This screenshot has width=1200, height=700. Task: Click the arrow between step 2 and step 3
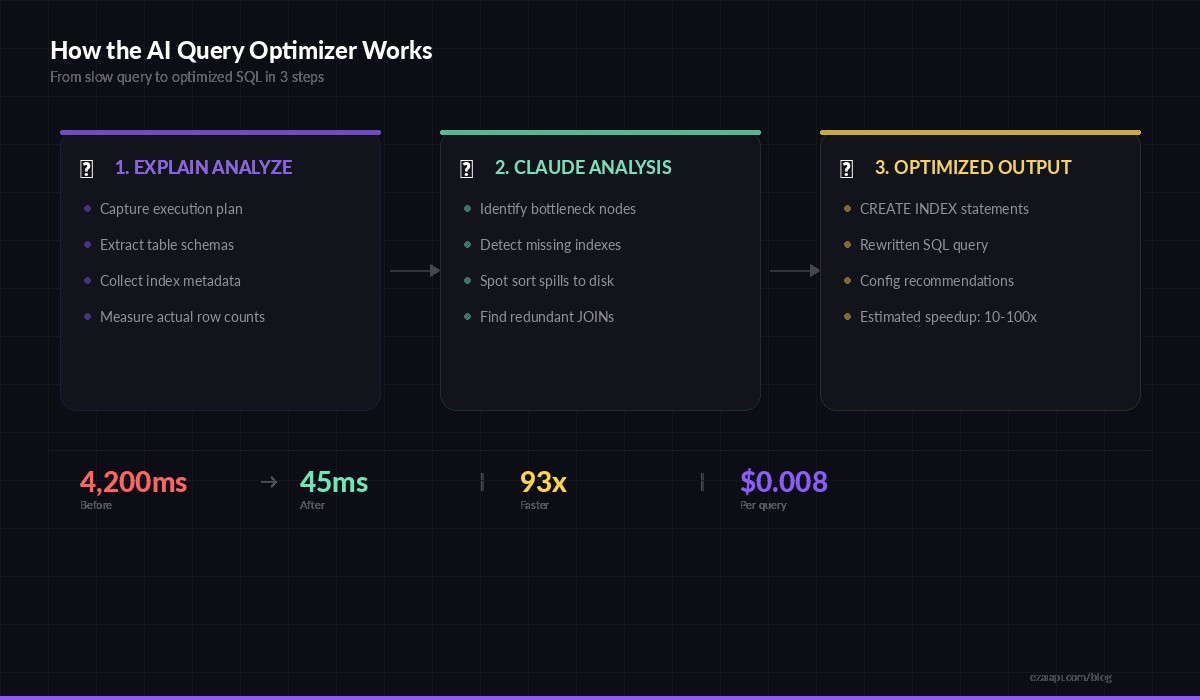click(794, 270)
